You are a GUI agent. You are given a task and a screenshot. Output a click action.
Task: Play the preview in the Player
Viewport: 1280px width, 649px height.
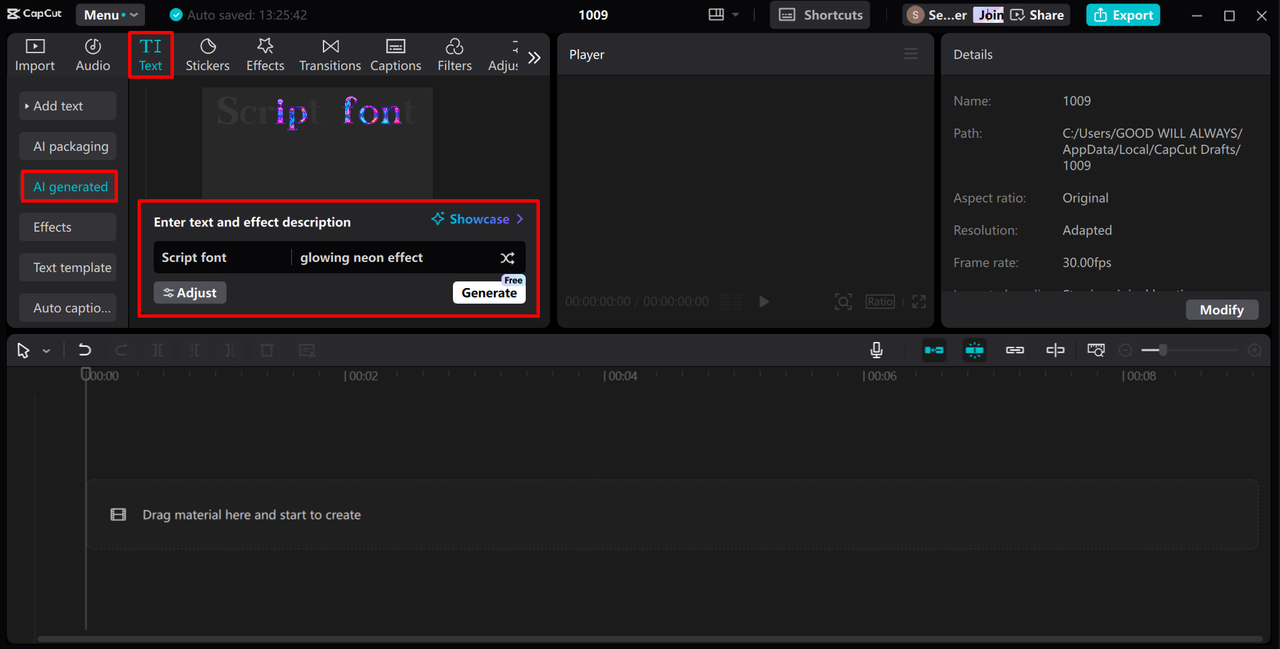pyautogui.click(x=764, y=301)
